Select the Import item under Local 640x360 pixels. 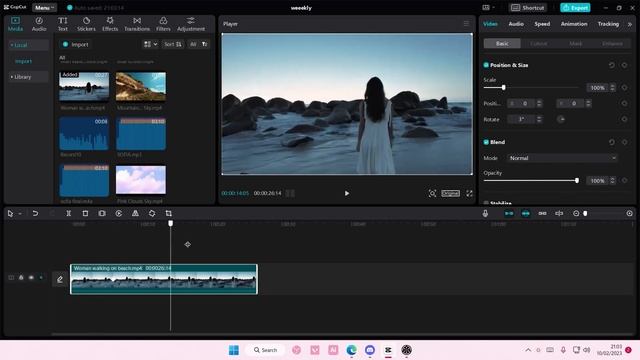click(23, 61)
